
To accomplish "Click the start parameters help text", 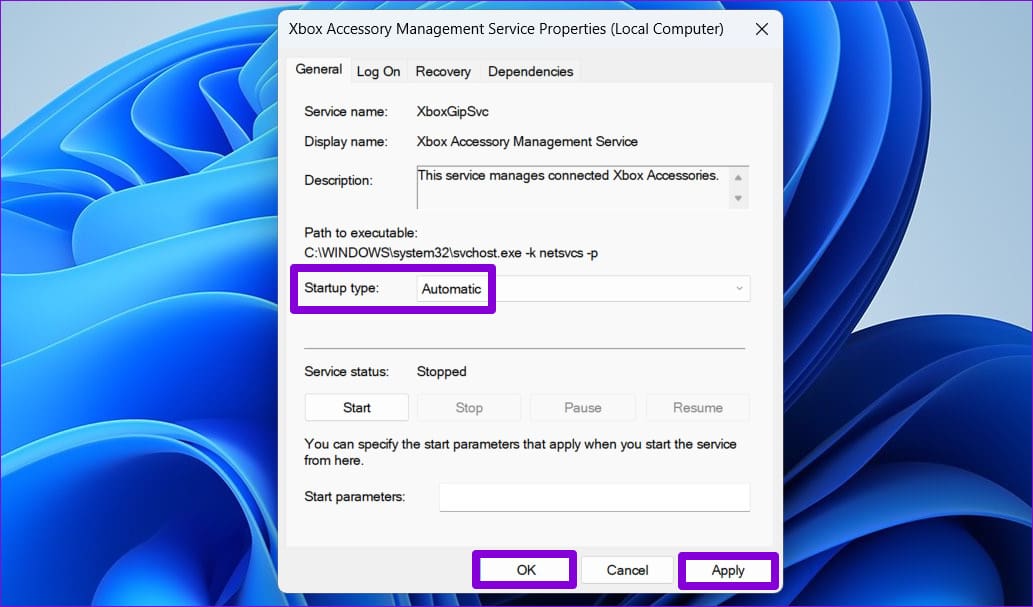I will pos(520,452).
